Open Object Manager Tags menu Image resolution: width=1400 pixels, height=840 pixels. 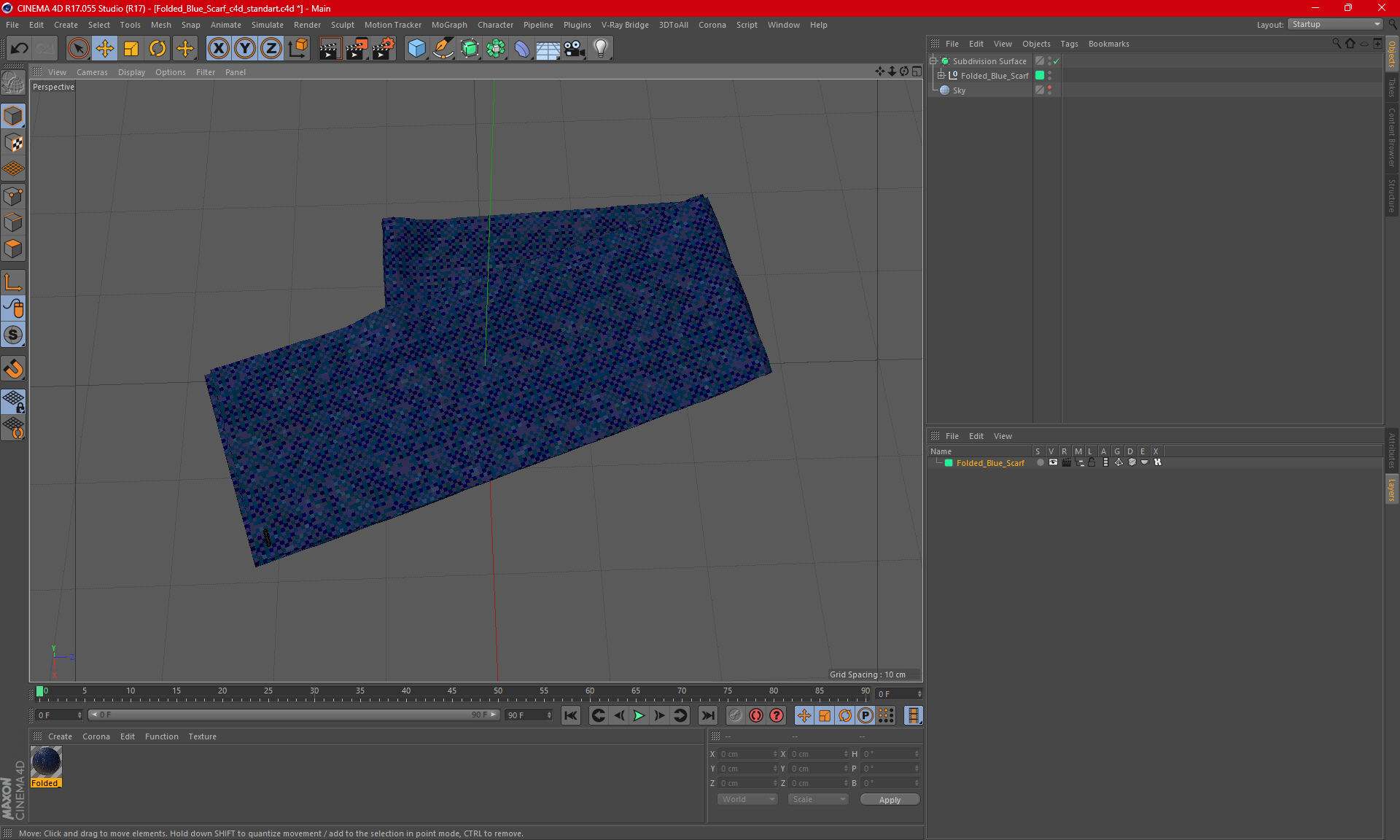pyautogui.click(x=1069, y=44)
